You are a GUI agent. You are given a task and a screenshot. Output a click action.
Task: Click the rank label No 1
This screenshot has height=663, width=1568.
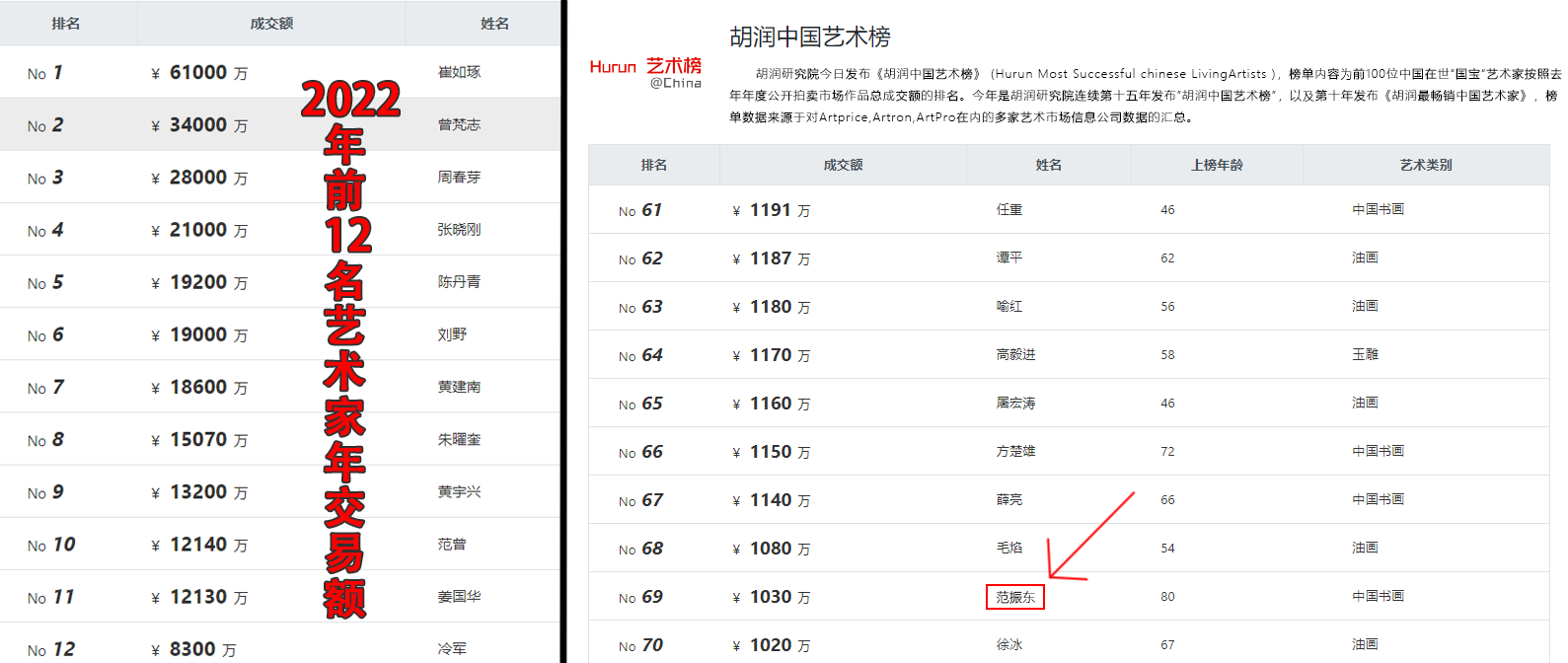pos(45,73)
